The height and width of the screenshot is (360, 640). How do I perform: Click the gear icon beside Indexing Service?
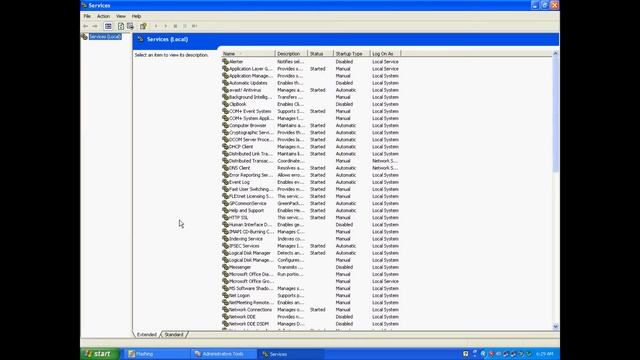(225, 239)
